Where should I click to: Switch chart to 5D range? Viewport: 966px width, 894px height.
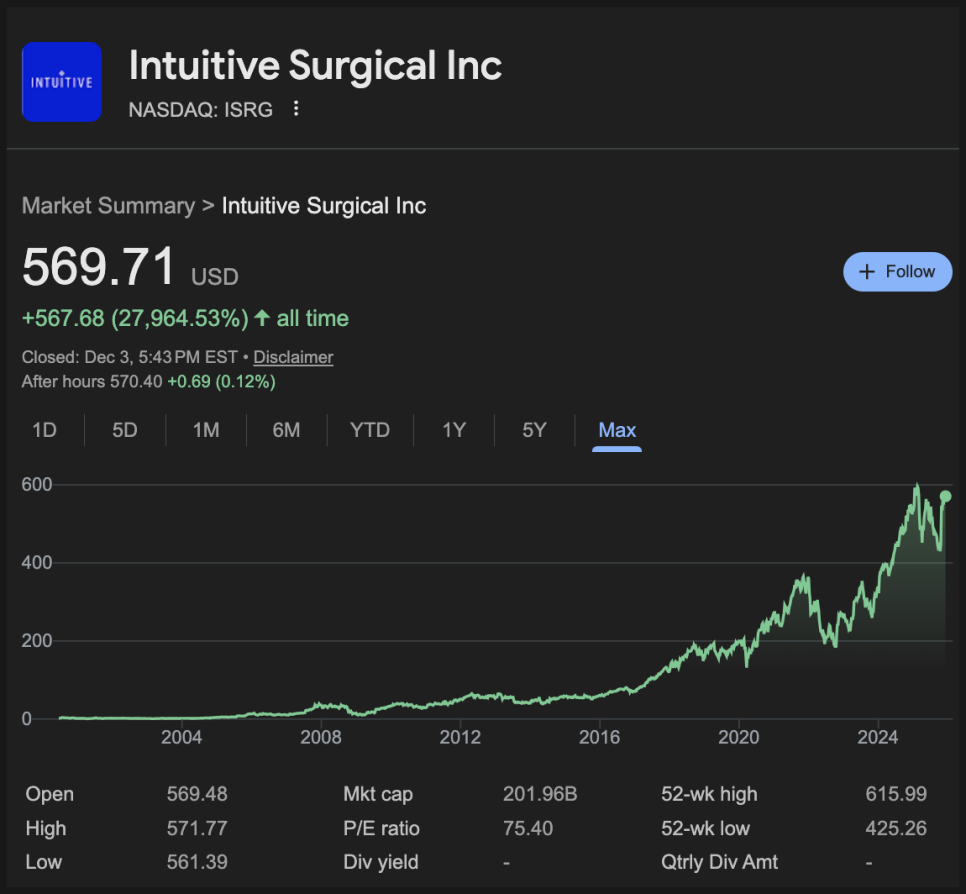[x=124, y=431]
